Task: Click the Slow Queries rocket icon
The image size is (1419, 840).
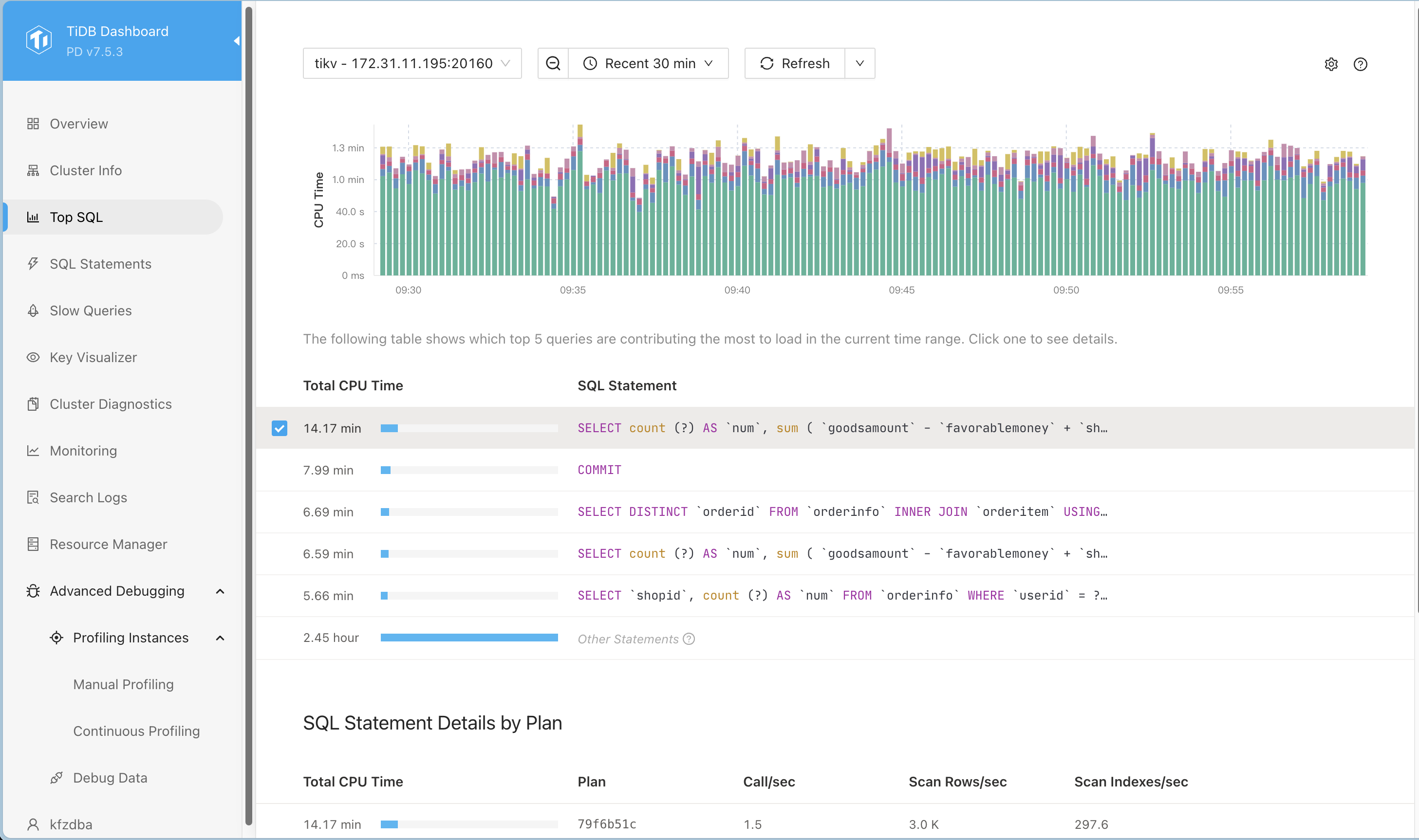Action: (x=33, y=311)
